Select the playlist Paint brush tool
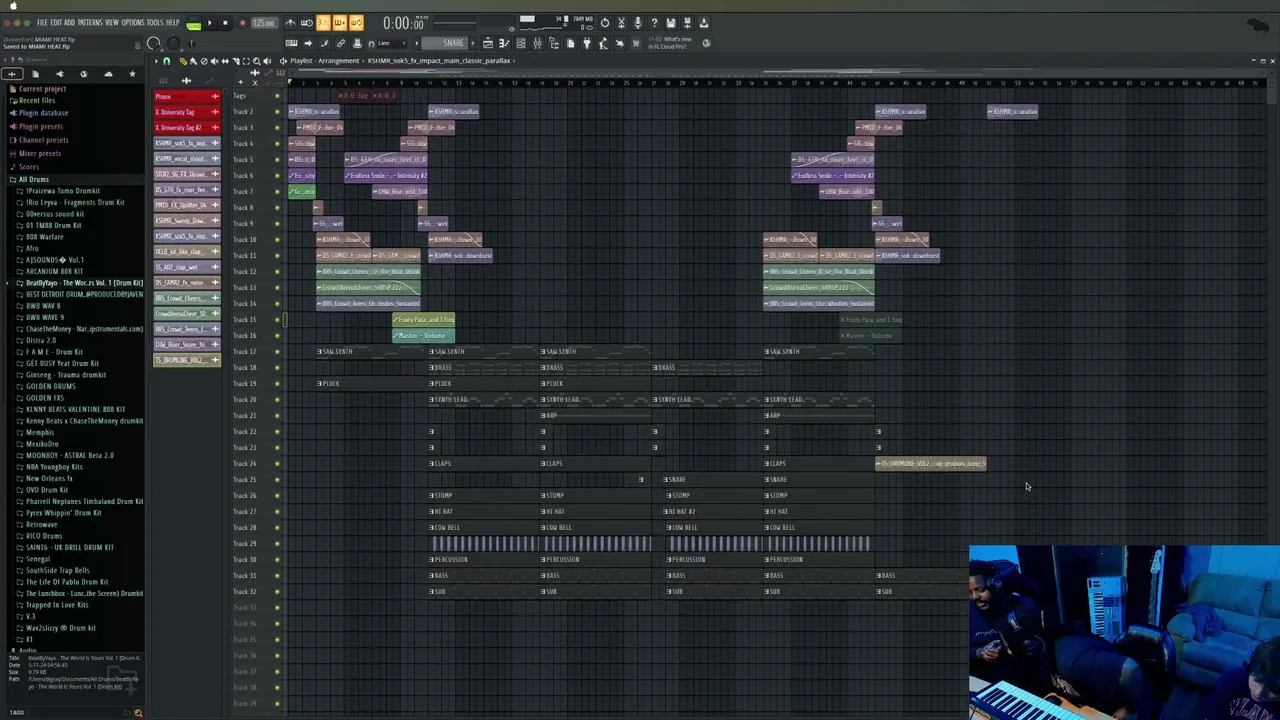Viewport: 1280px width, 720px height. tap(193, 61)
